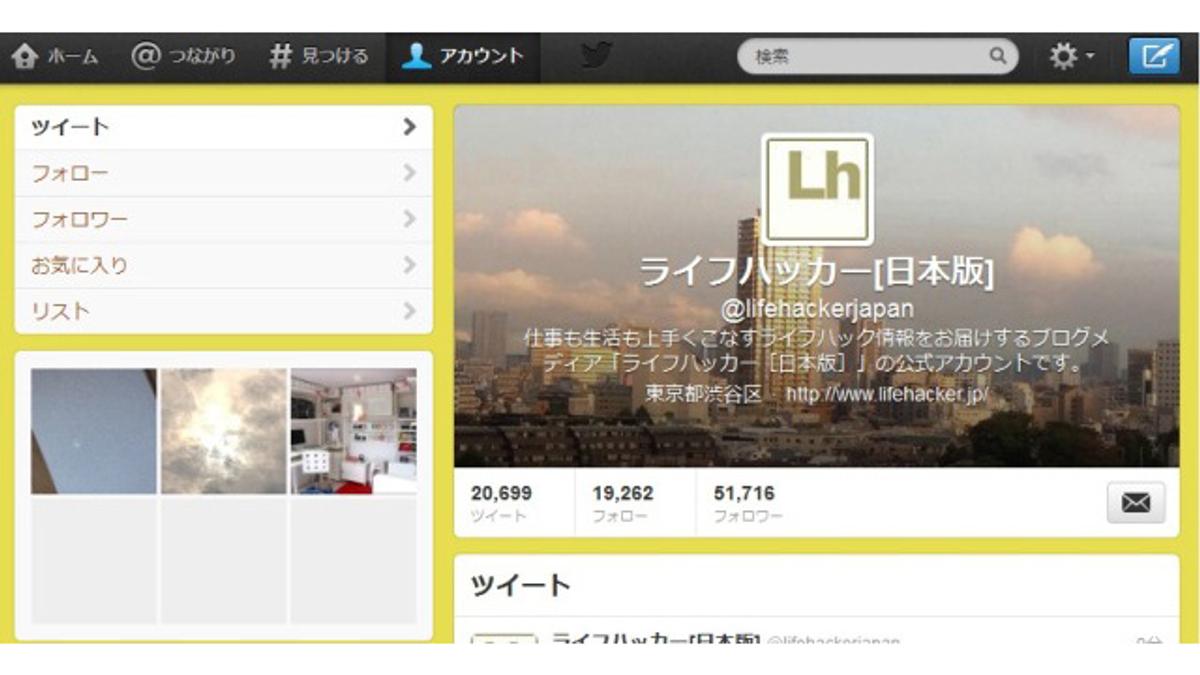Expand the ツイート sidebar item
1200x675 pixels.
224,127
